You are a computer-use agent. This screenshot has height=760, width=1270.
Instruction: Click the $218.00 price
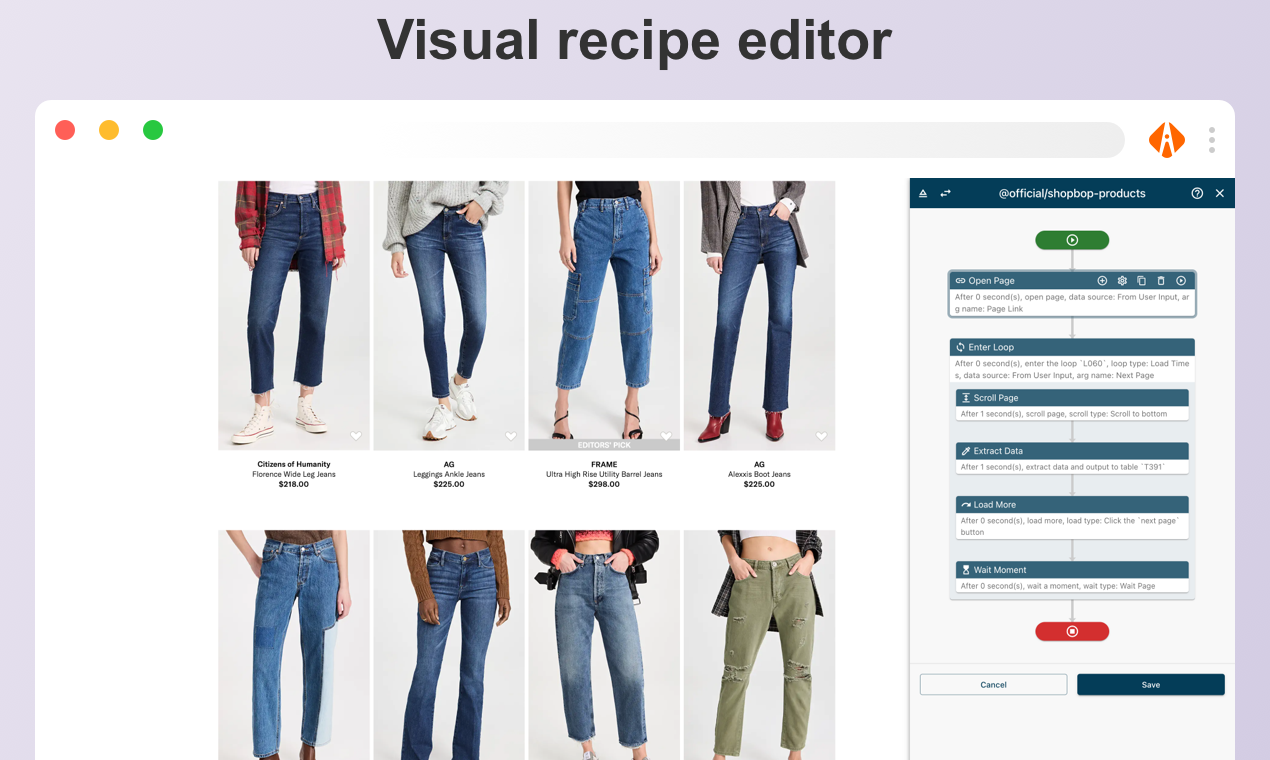click(294, 484)
